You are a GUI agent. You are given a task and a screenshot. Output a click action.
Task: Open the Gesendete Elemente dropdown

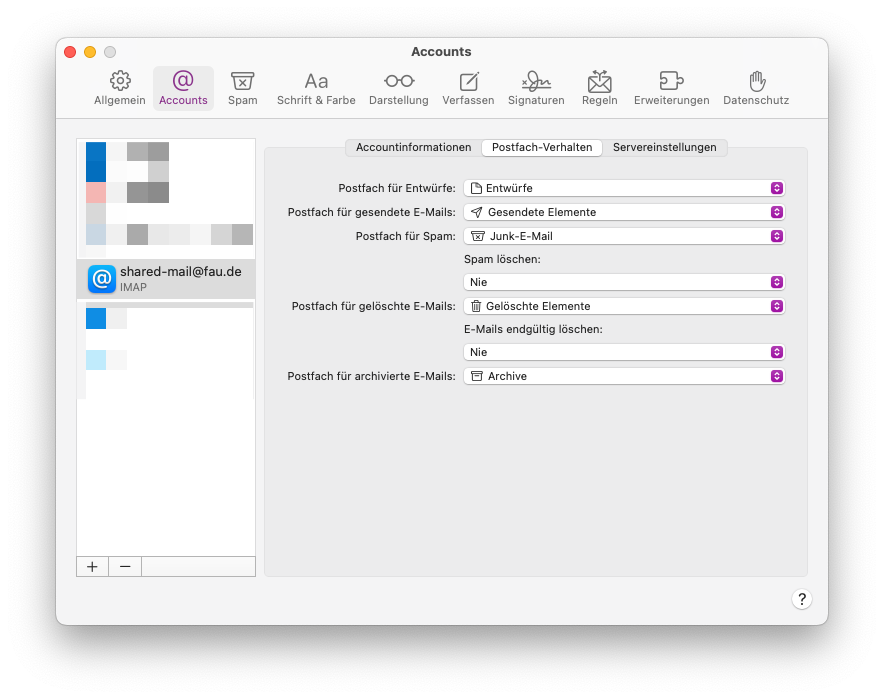click(624, 212)
